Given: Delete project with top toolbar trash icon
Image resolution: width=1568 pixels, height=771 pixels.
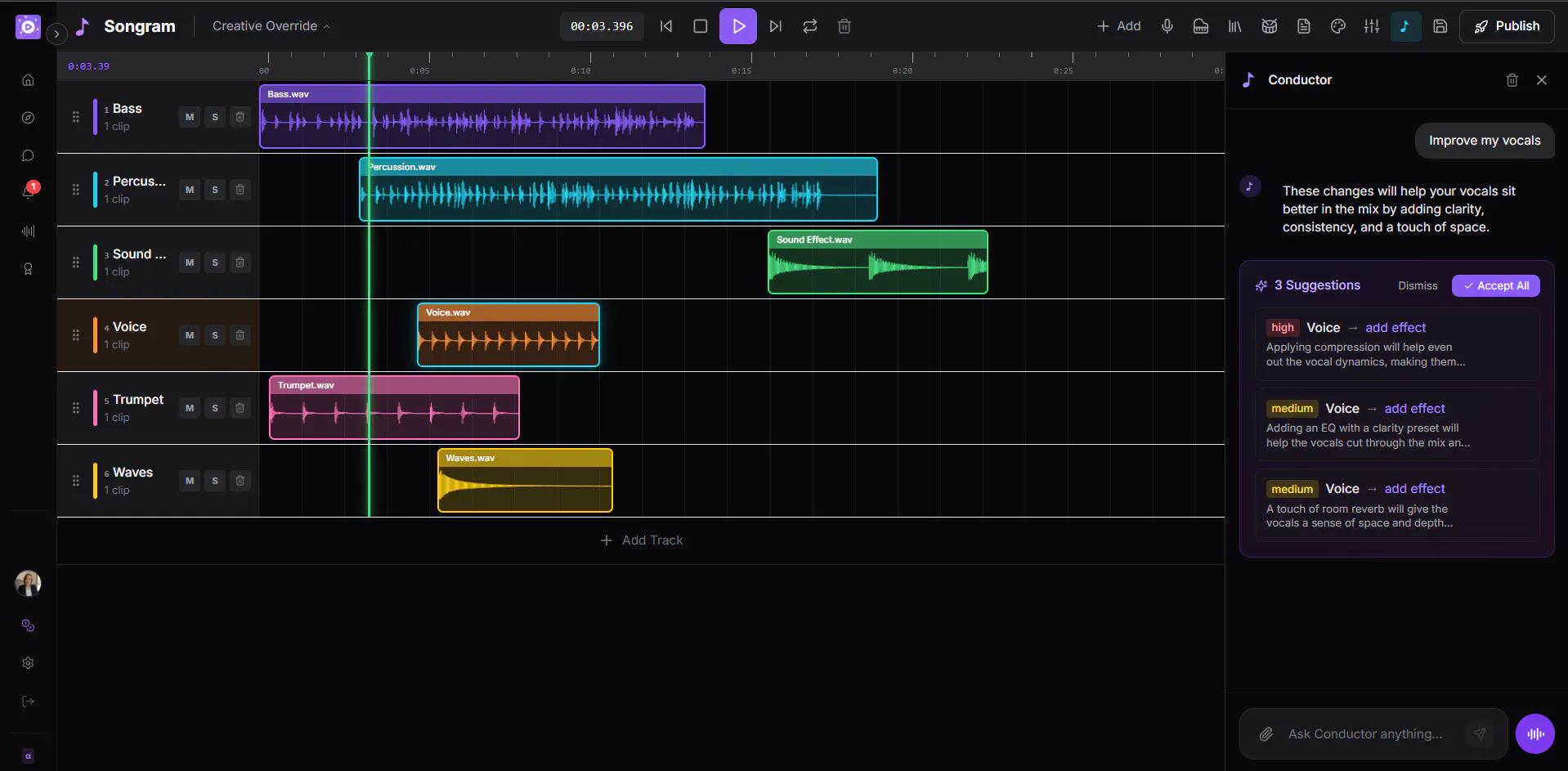Looking at the screenshot, I should (x=844, y=26).
